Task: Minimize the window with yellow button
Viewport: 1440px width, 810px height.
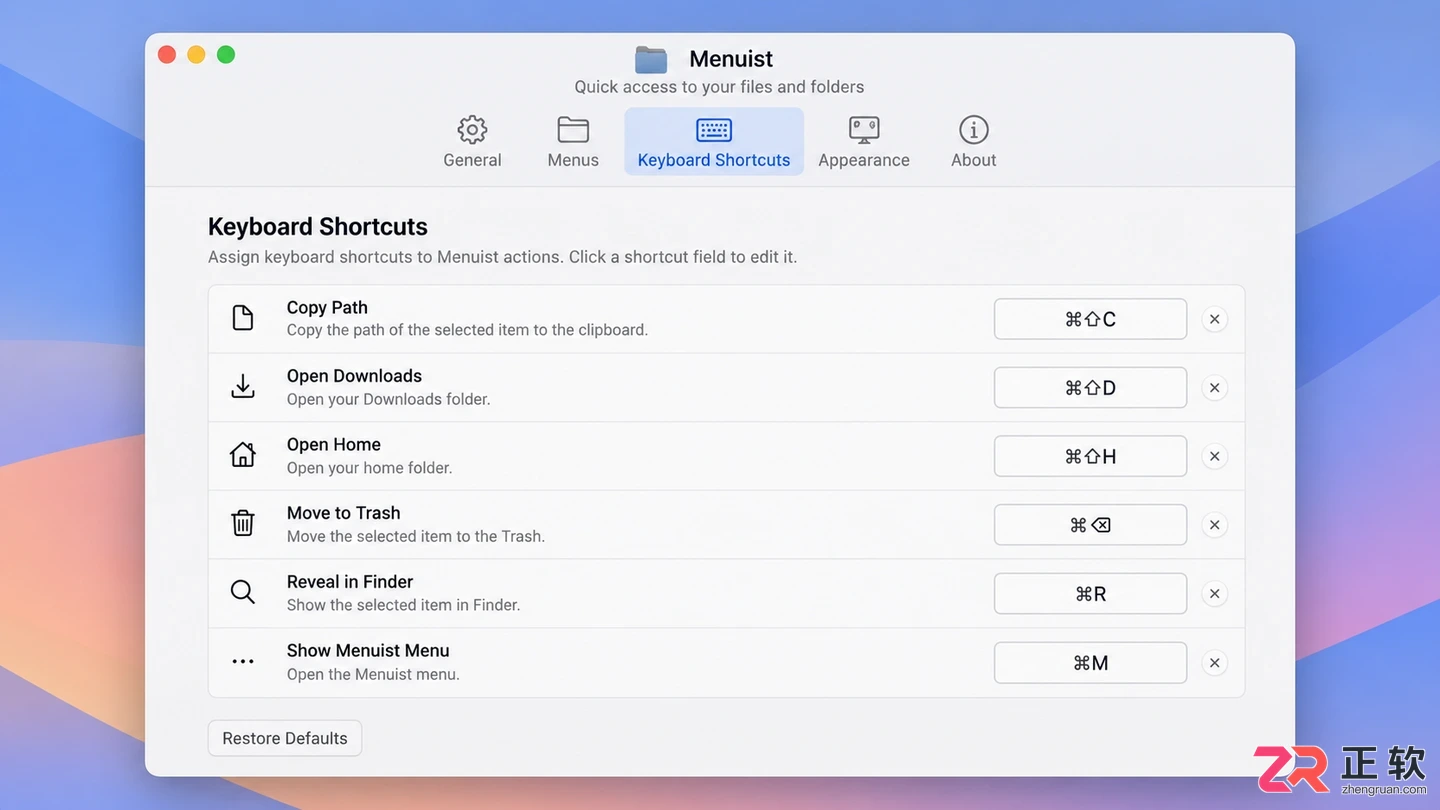Action: (196, 54)
